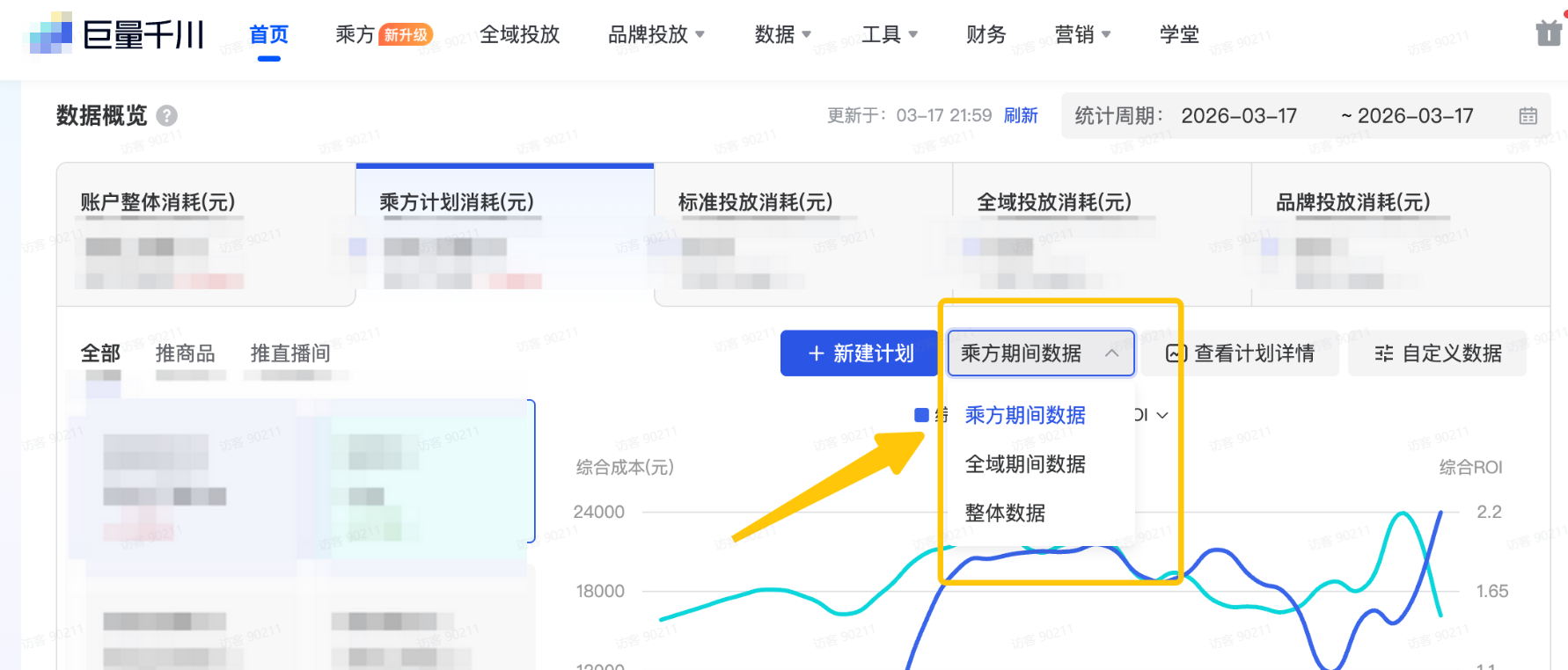The image size is (1568, 670).
Task: Click start date 2026-03-17 field
Action: point(1239,116)
